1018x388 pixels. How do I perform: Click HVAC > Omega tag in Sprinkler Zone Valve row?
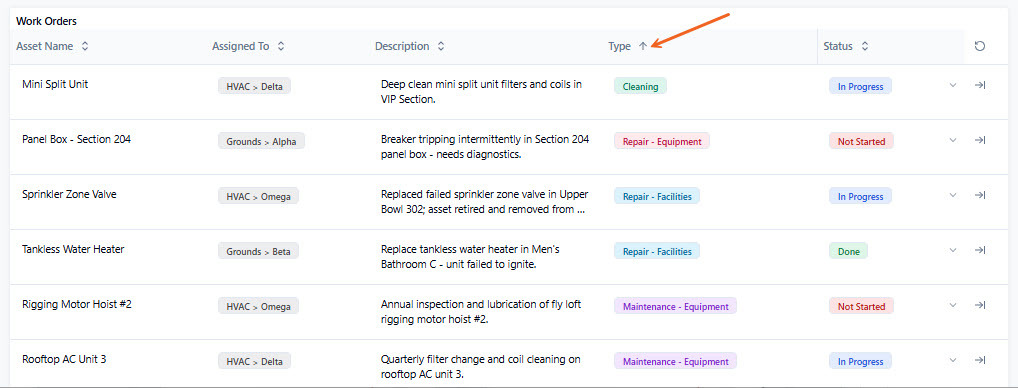coord(258,197)
